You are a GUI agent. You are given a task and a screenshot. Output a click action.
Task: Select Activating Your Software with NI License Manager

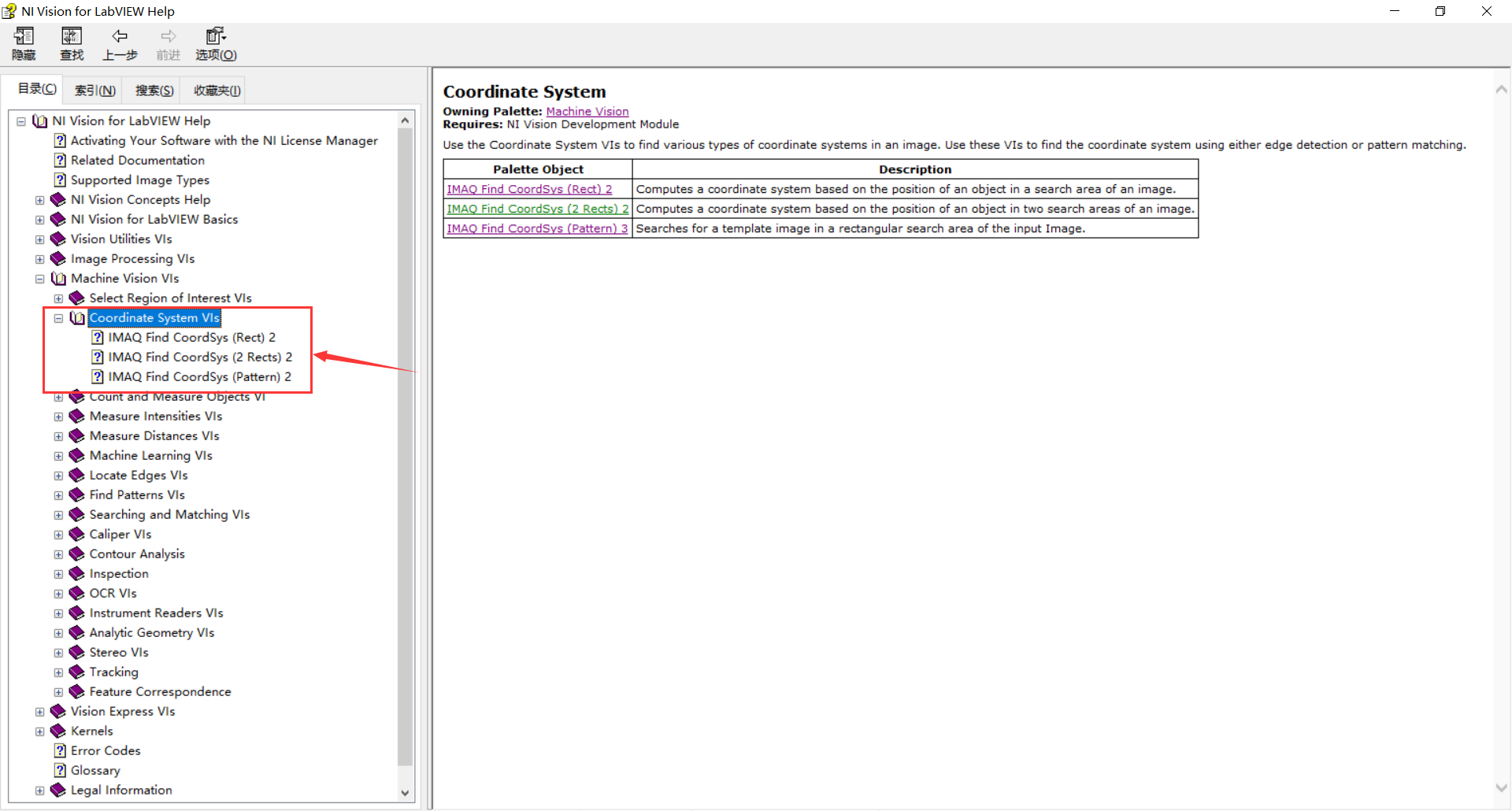coord(224,141)
